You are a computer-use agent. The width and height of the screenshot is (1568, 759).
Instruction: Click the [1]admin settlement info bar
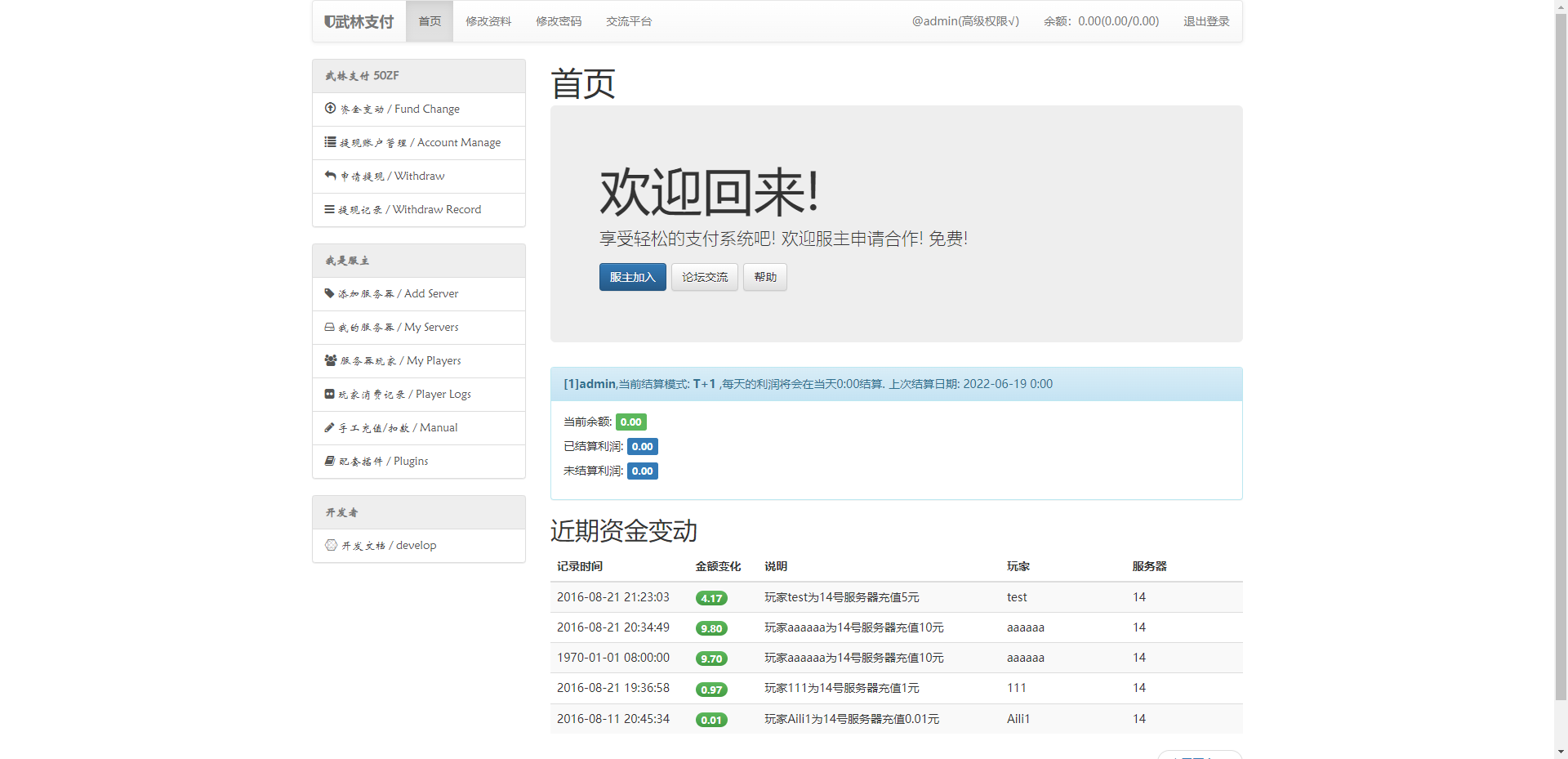coord(897,384)
